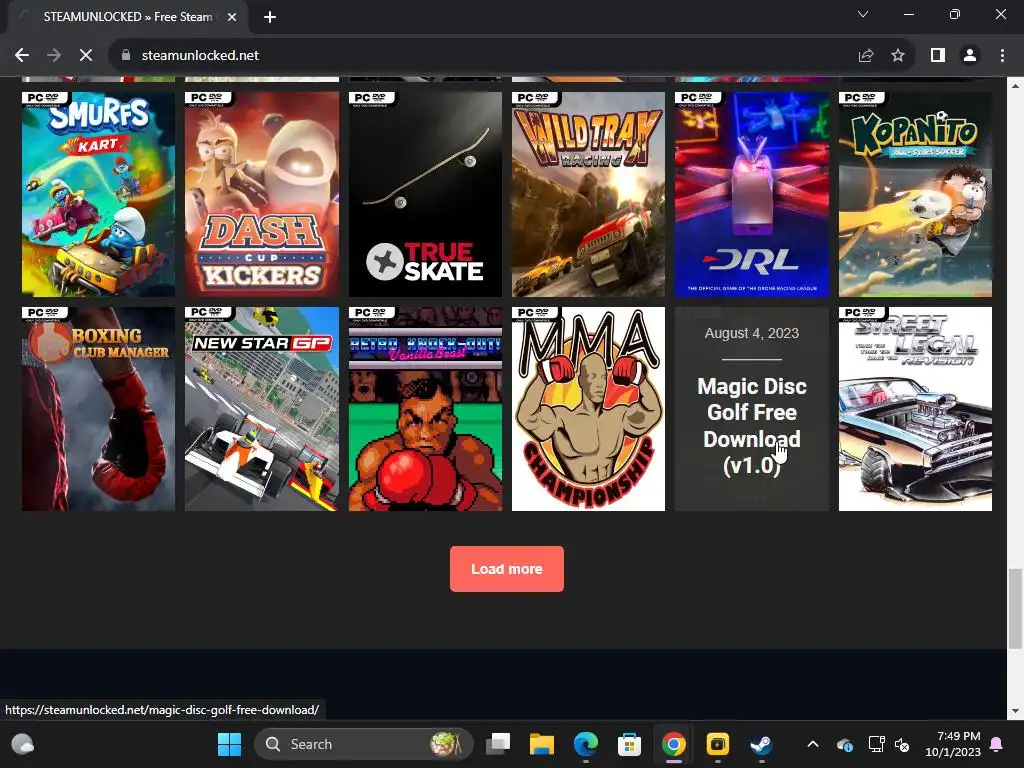Open clock showing 7:49 PM
The width and height of the screenshot is (1024, 768).
tap(953, 744)
